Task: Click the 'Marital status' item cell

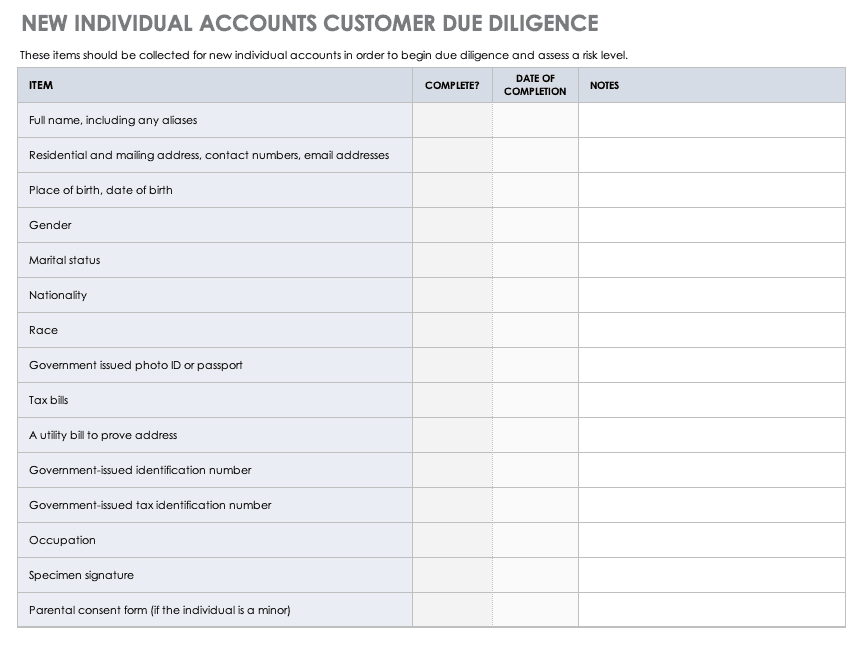Action: [x=215, y=260]
